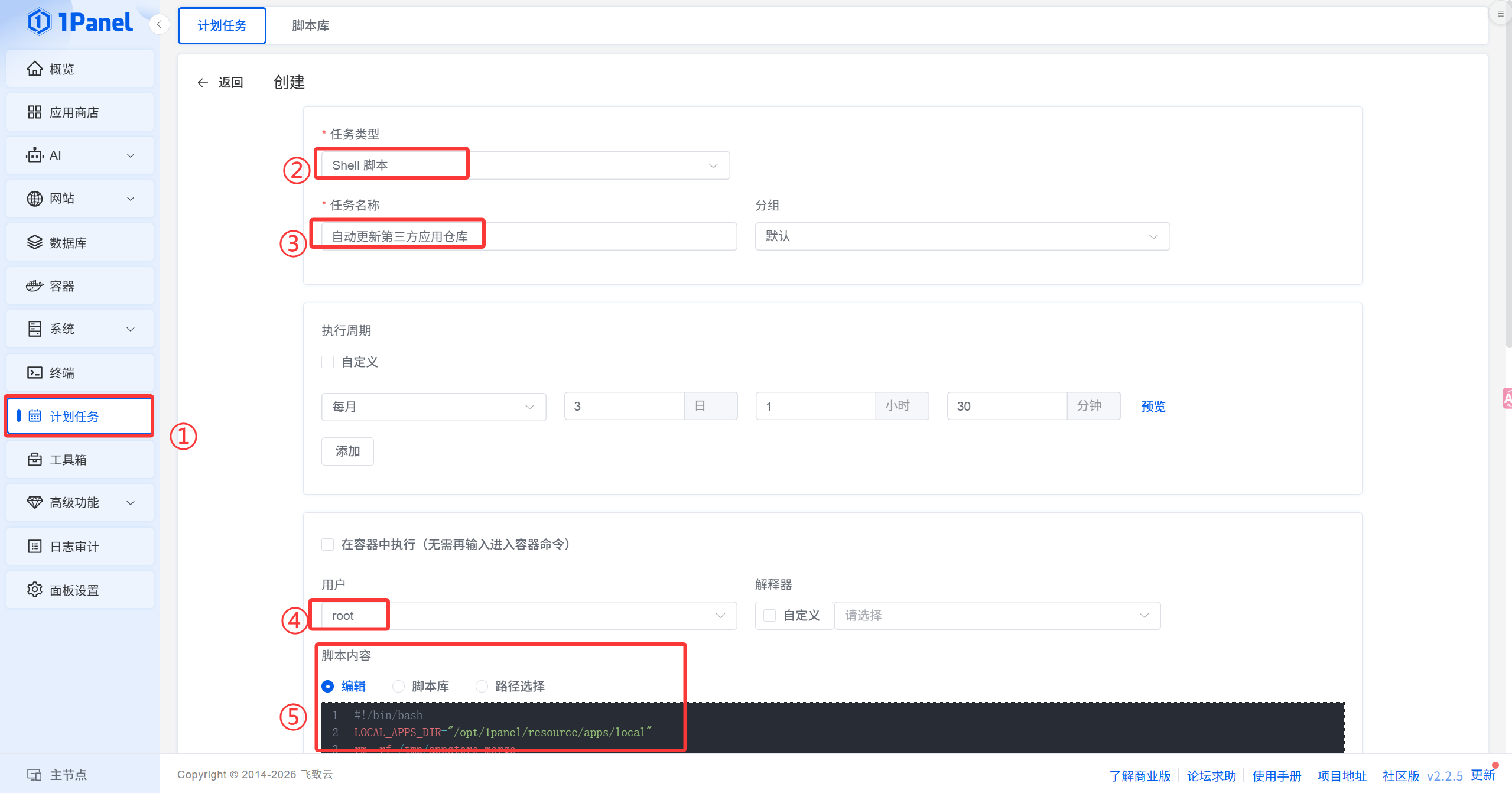Enable the 自定义 execution period checkbox

pos(328,362)
